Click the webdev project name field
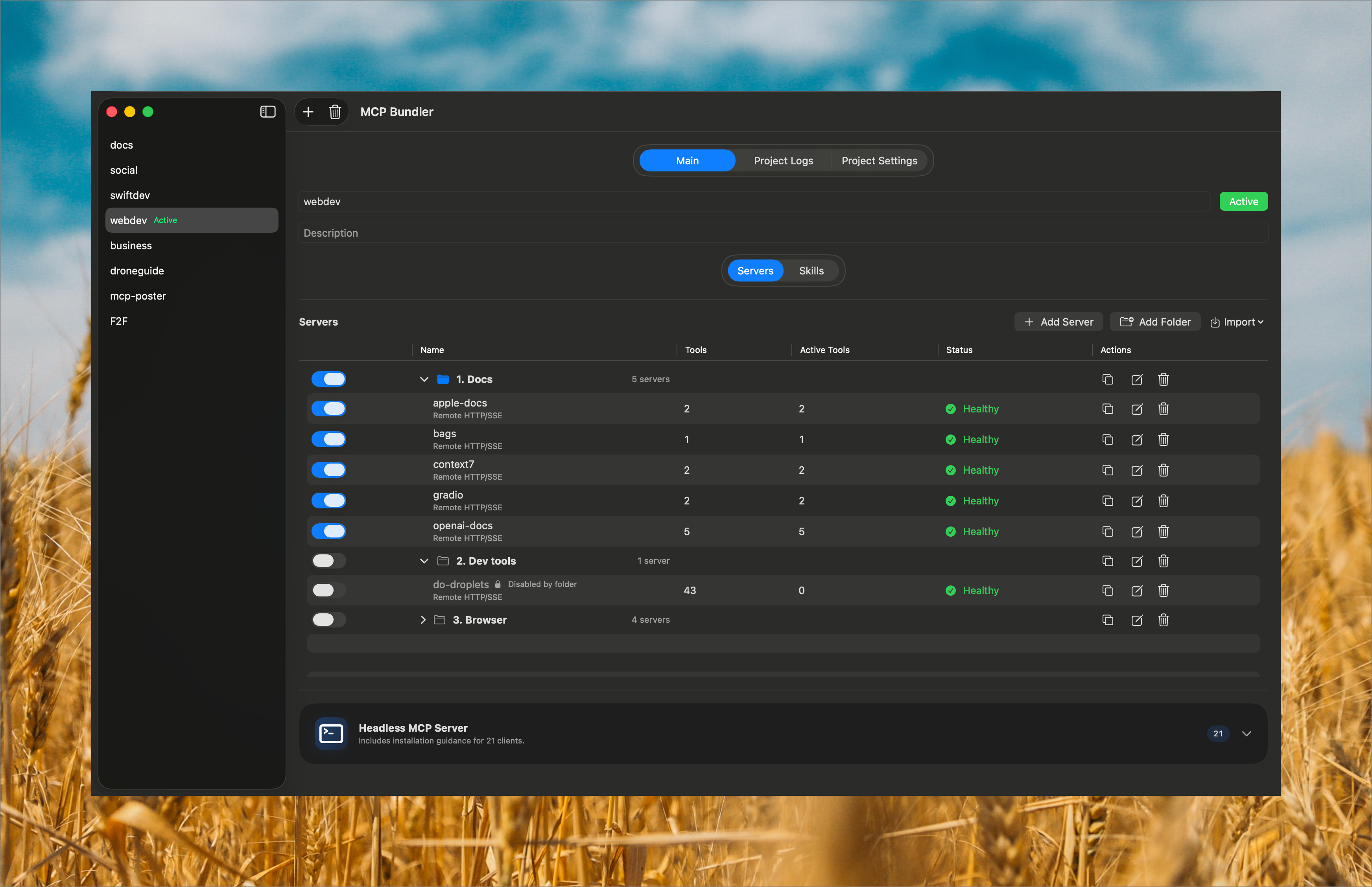1372x887 pixels. pos(754,202)
